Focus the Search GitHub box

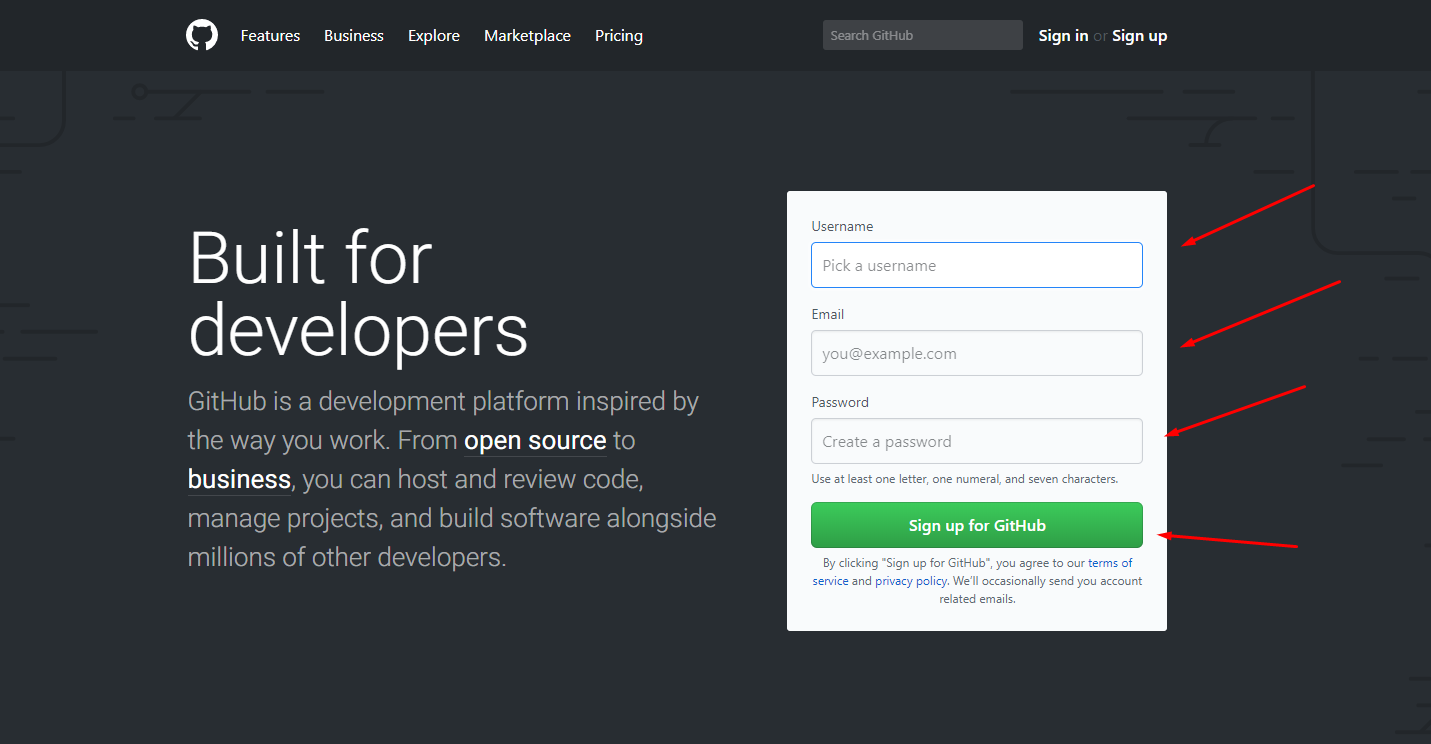922,36
